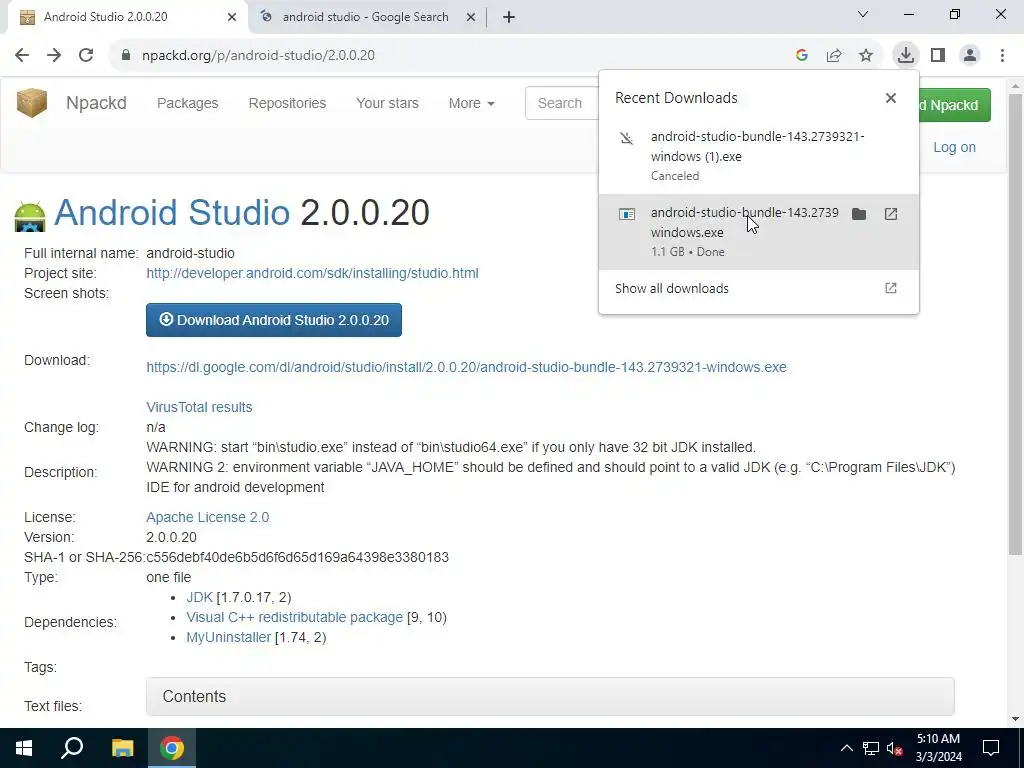
Task: Click the network tray icon
Action: point(871,748)
